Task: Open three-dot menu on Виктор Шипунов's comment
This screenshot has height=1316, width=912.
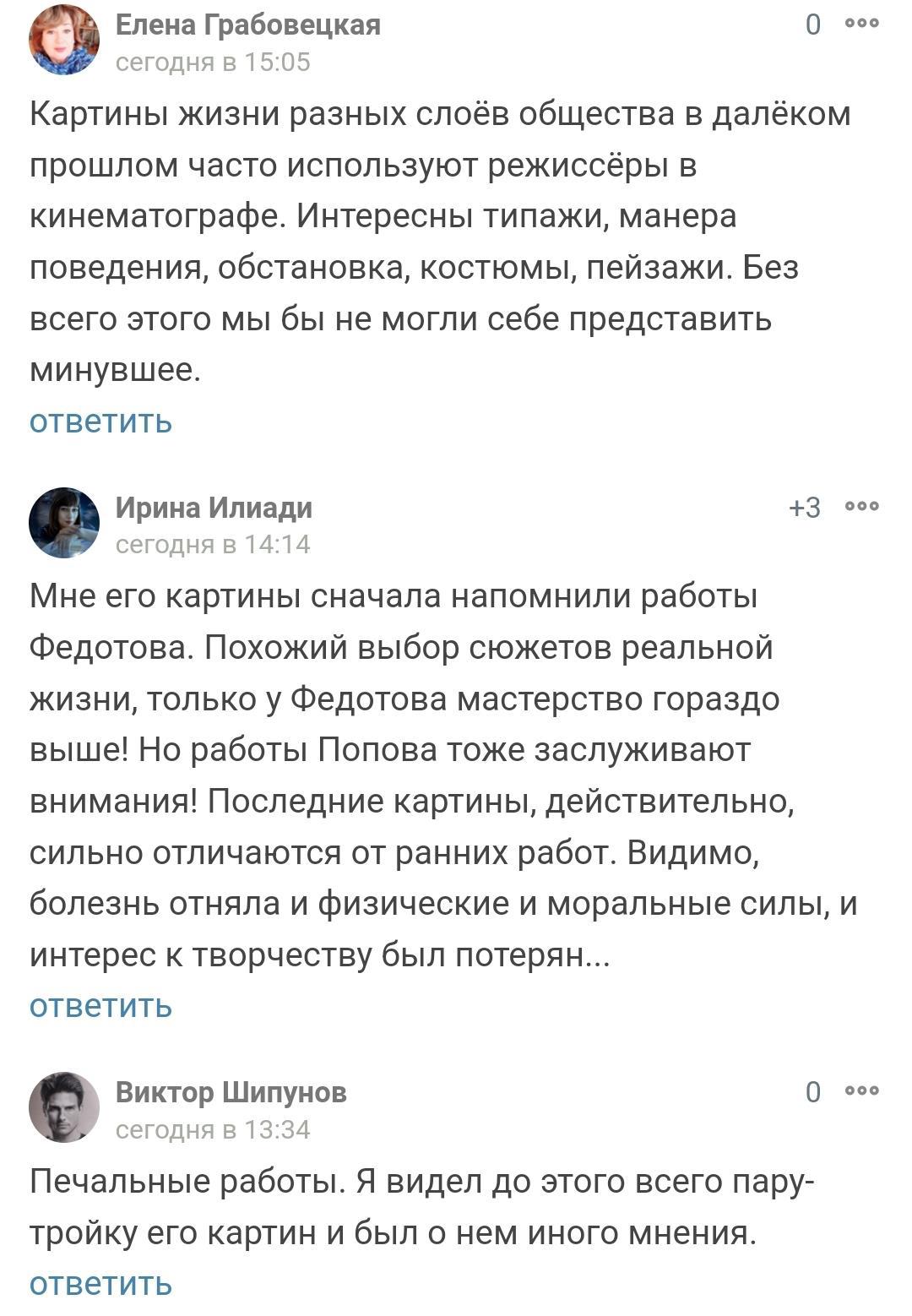Action: click(x=862, y=1090)
